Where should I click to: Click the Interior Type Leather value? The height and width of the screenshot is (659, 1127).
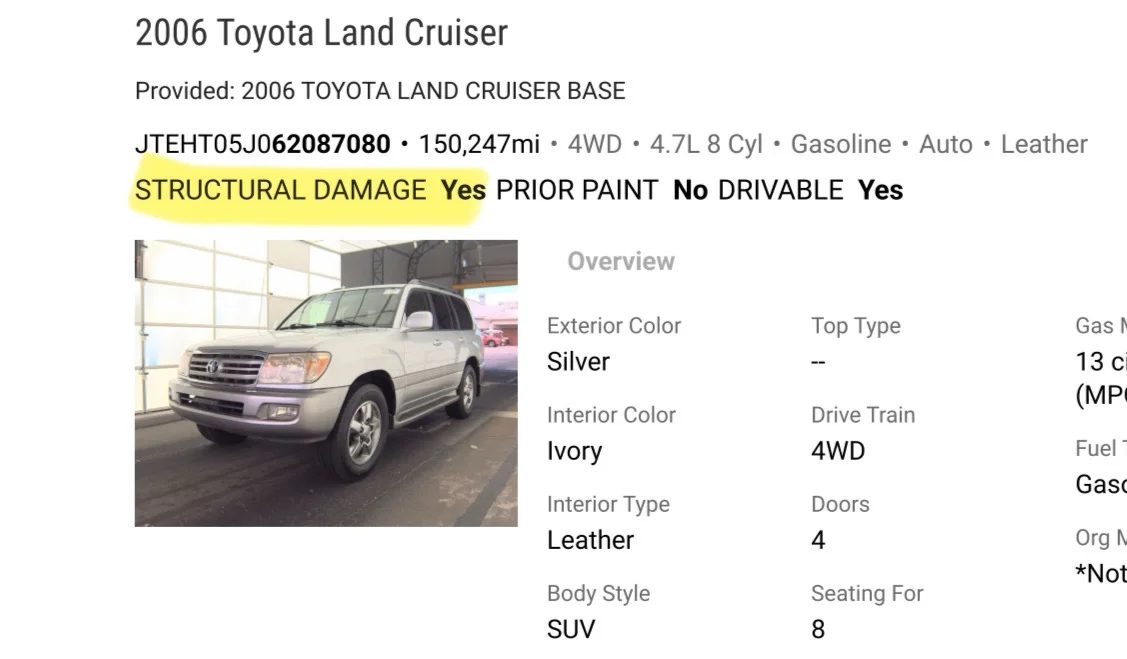590,540
